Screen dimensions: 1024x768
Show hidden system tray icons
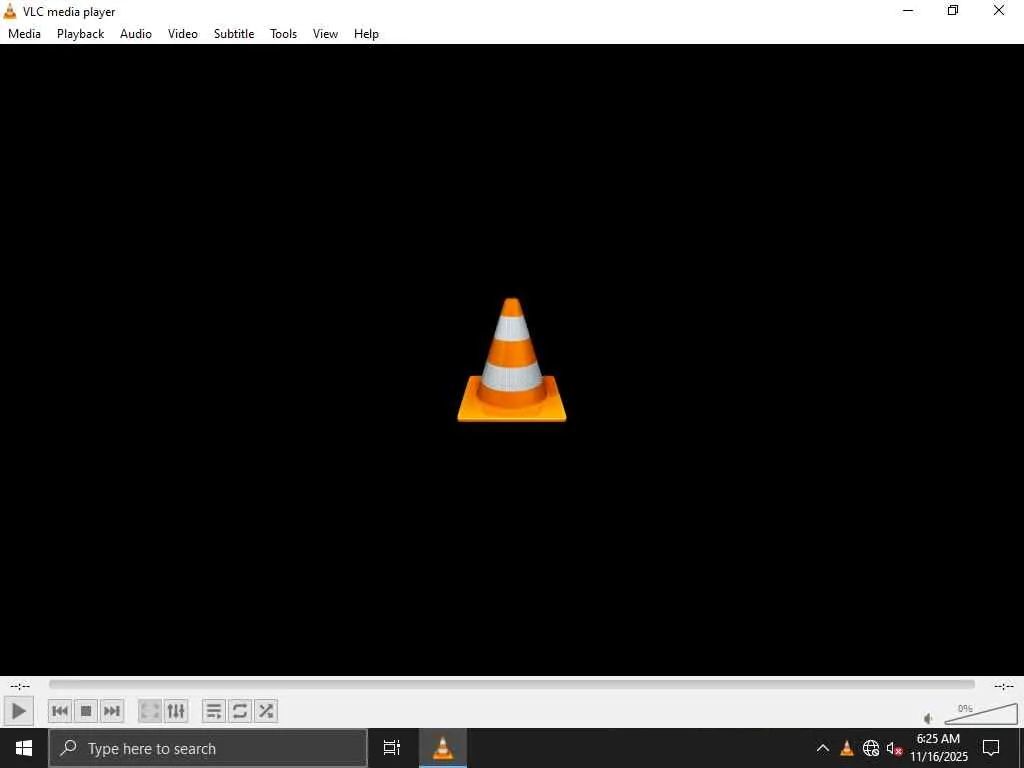click(x=823, y=748)
